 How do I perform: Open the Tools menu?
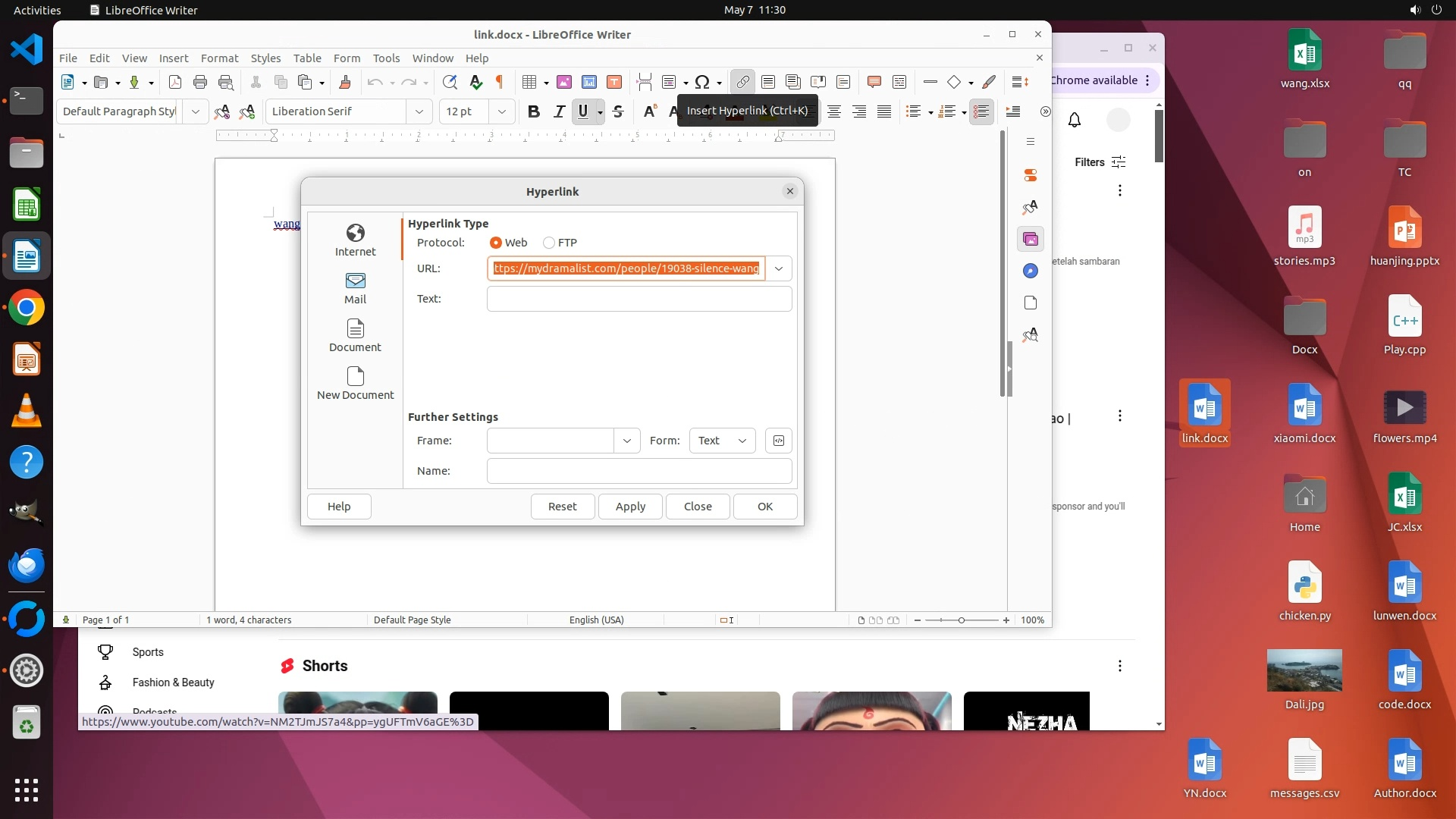[x=386, y=58]
